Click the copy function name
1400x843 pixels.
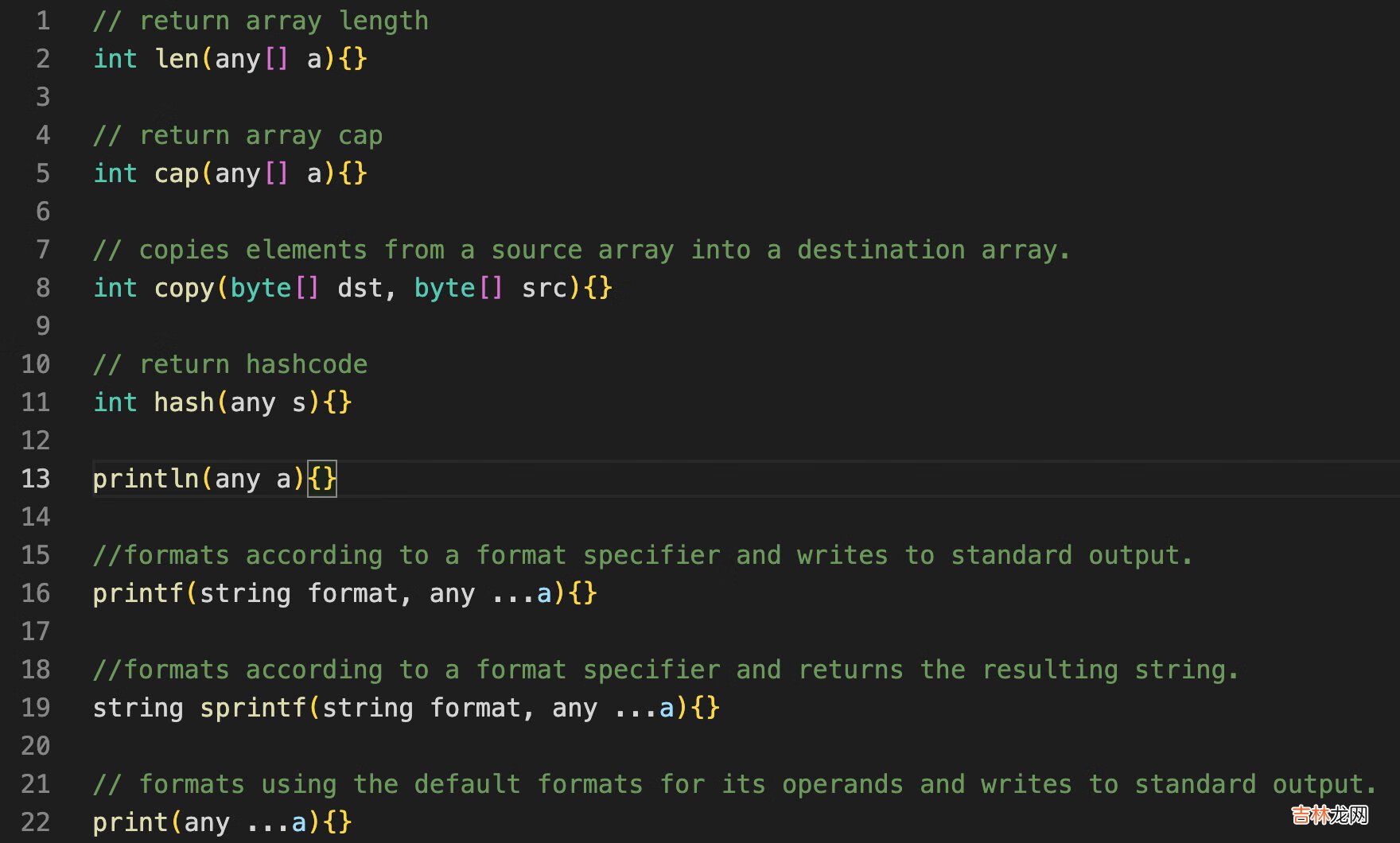click(184, 288)
